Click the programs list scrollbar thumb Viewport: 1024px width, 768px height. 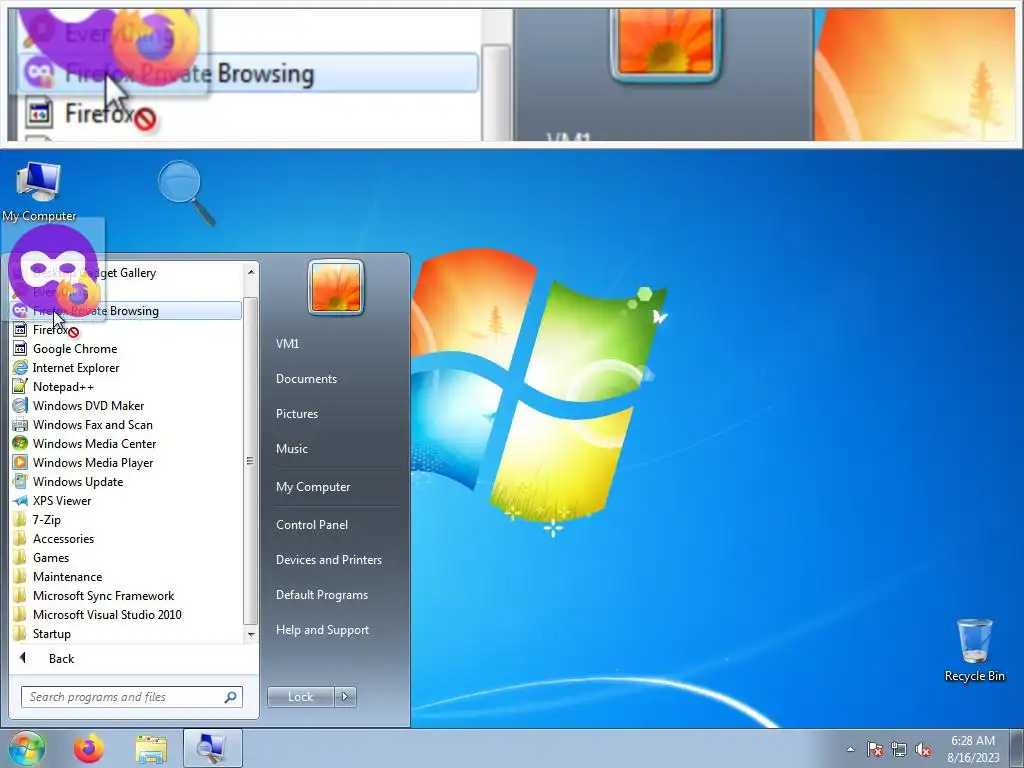pyautogui.click(x=250, y=461)
